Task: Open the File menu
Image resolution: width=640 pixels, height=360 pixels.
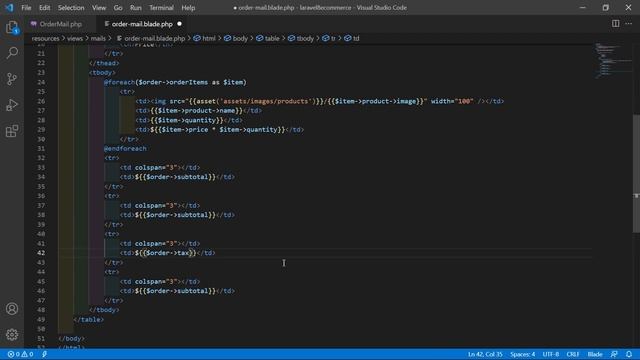Action: point(26,8)
